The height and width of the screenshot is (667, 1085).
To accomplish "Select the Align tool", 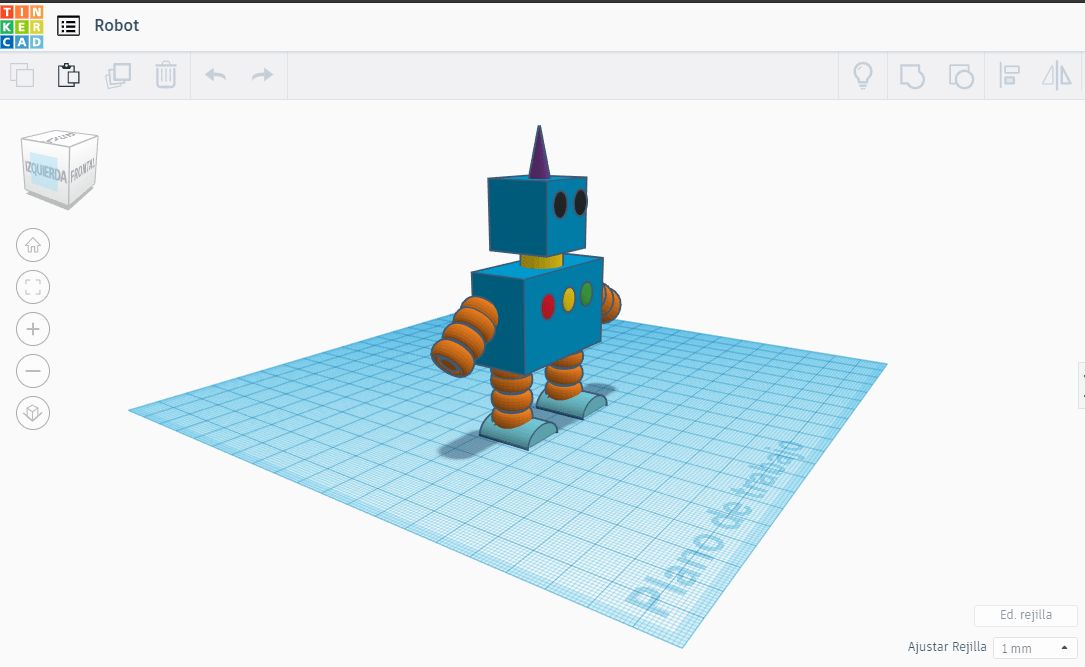I will 1010,75.
